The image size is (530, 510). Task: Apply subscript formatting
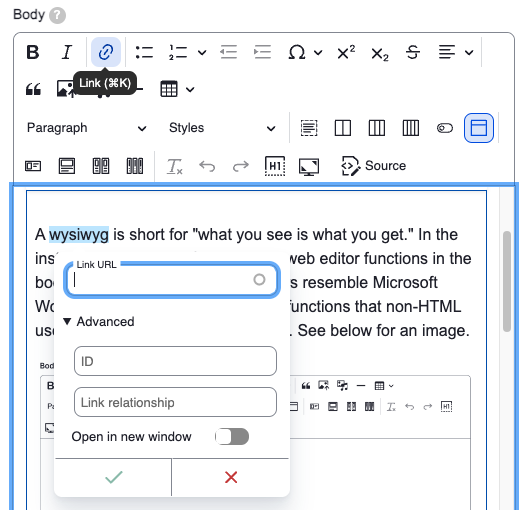pyautogui.click(x=380, y=53)
